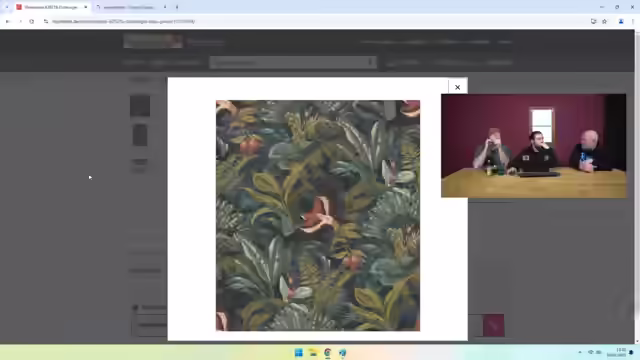Click the enlarged jungle wallpaper image
This screenshot has height=360, width=640.
tap(318, 216)
